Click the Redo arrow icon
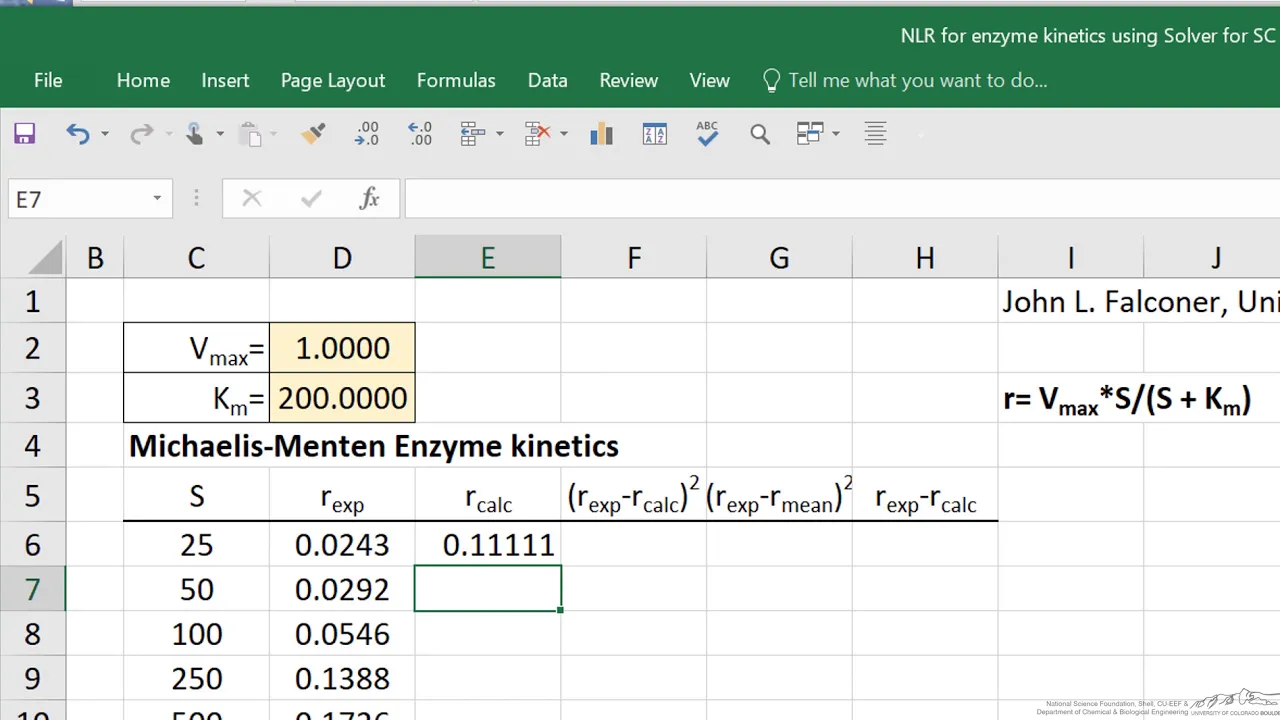Image resolution: width=1280 pixels, height=720 pixels. pos(142,134)
